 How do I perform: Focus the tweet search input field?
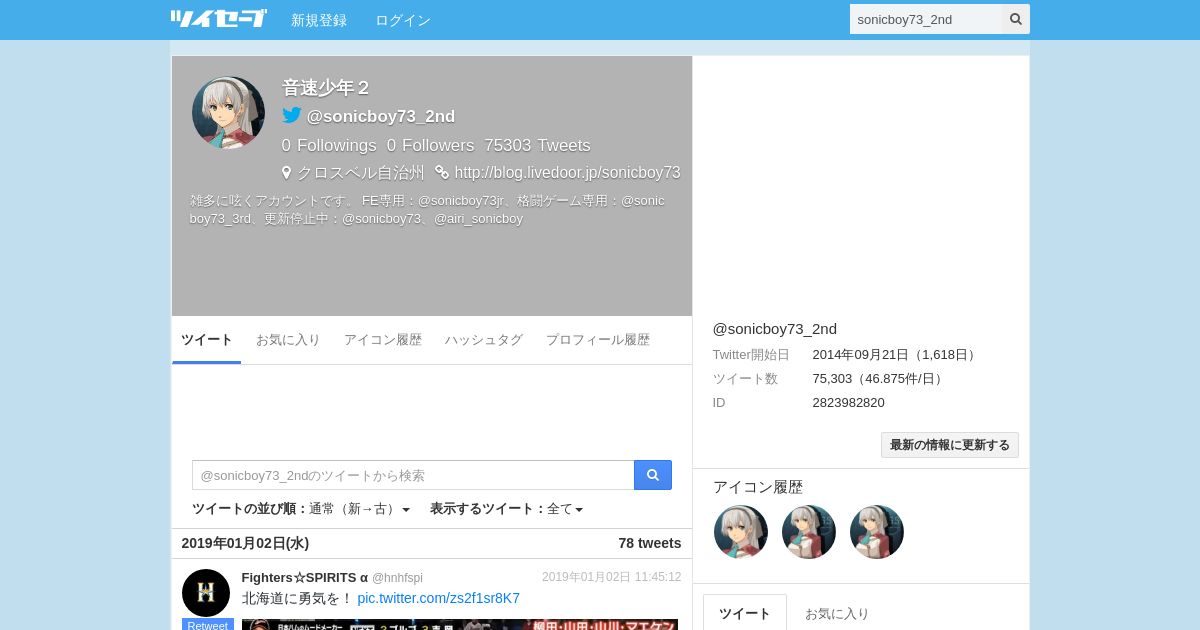(413, 475)
